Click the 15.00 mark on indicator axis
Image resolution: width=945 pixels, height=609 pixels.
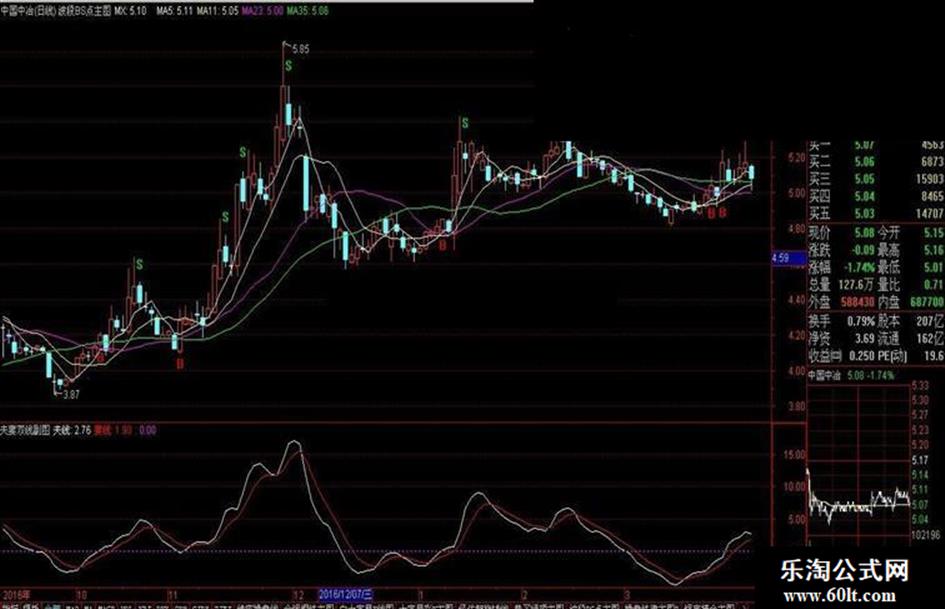click(794, 455)
